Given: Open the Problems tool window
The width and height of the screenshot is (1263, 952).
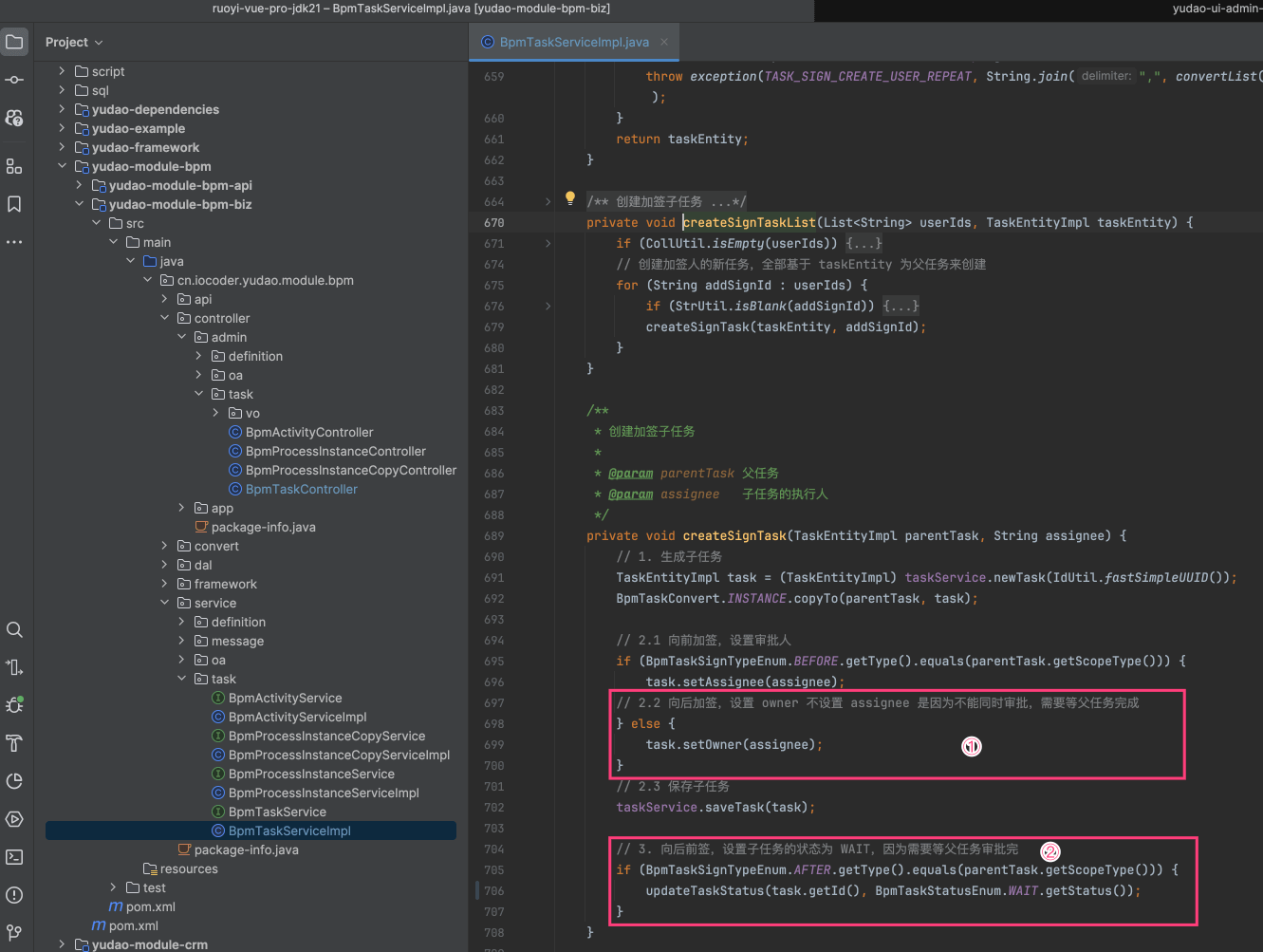Looking at the screenshot, I should pyautogui.click(x=14, y=895).
